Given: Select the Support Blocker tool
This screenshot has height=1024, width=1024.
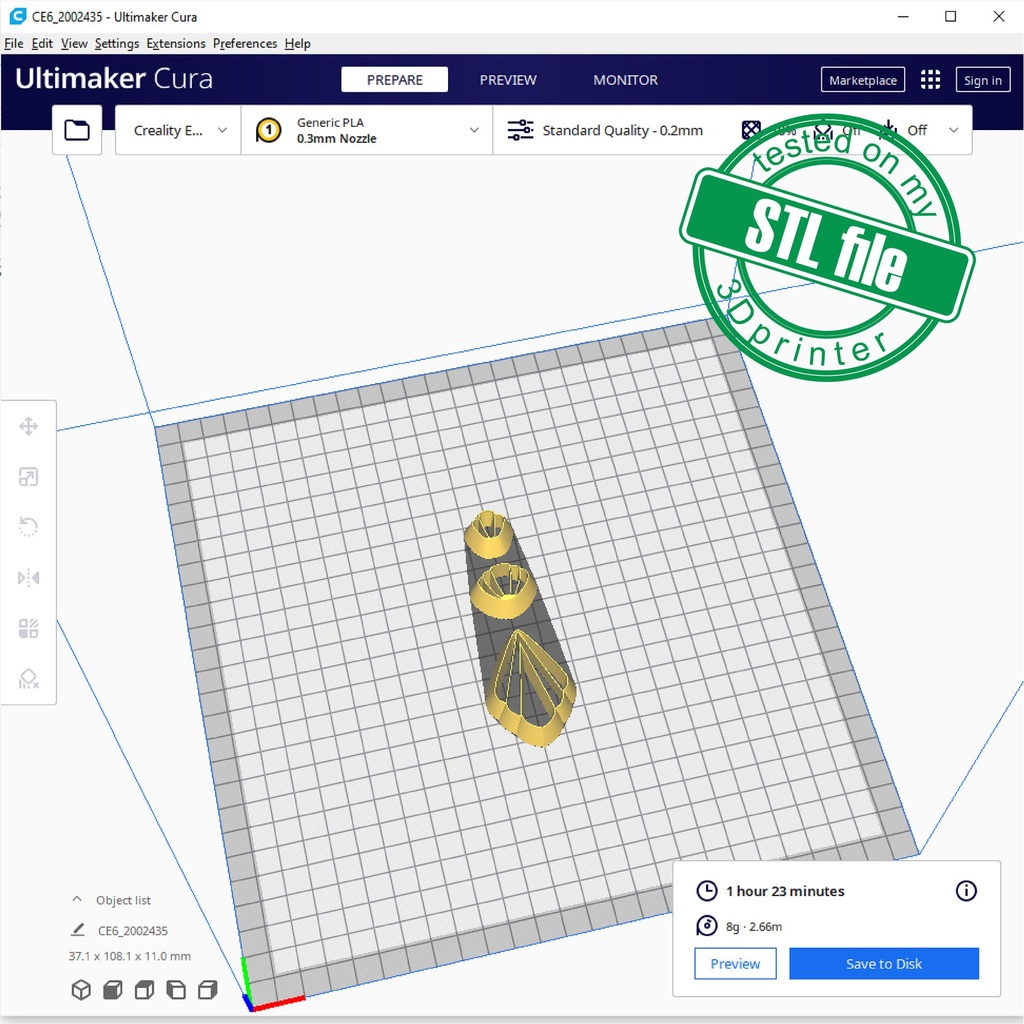Looking at the screenshot, I should (28, 679).
